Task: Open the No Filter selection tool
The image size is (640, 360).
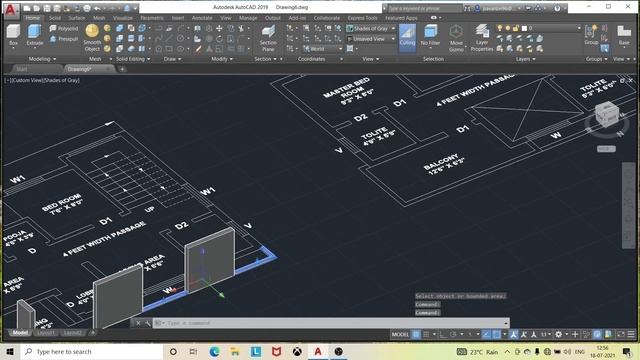Action: click(x=430, y=36)
